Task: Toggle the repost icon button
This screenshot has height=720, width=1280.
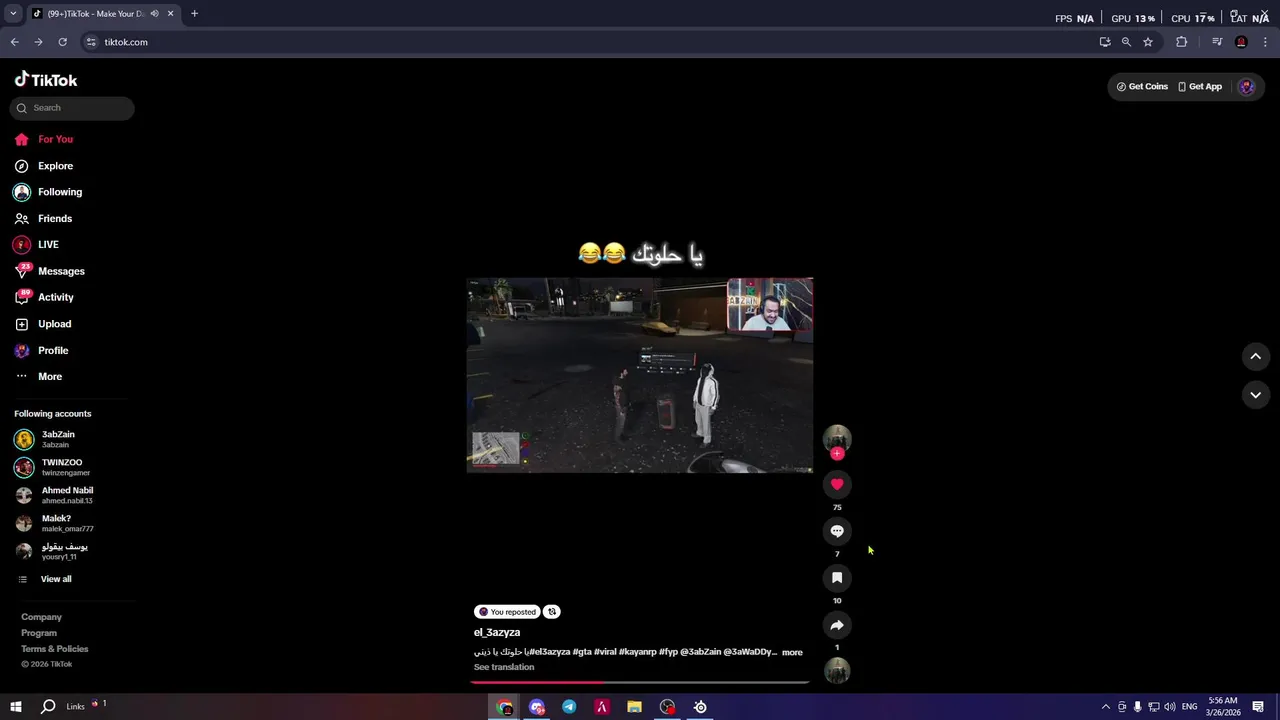Action: tap(552, 612)
